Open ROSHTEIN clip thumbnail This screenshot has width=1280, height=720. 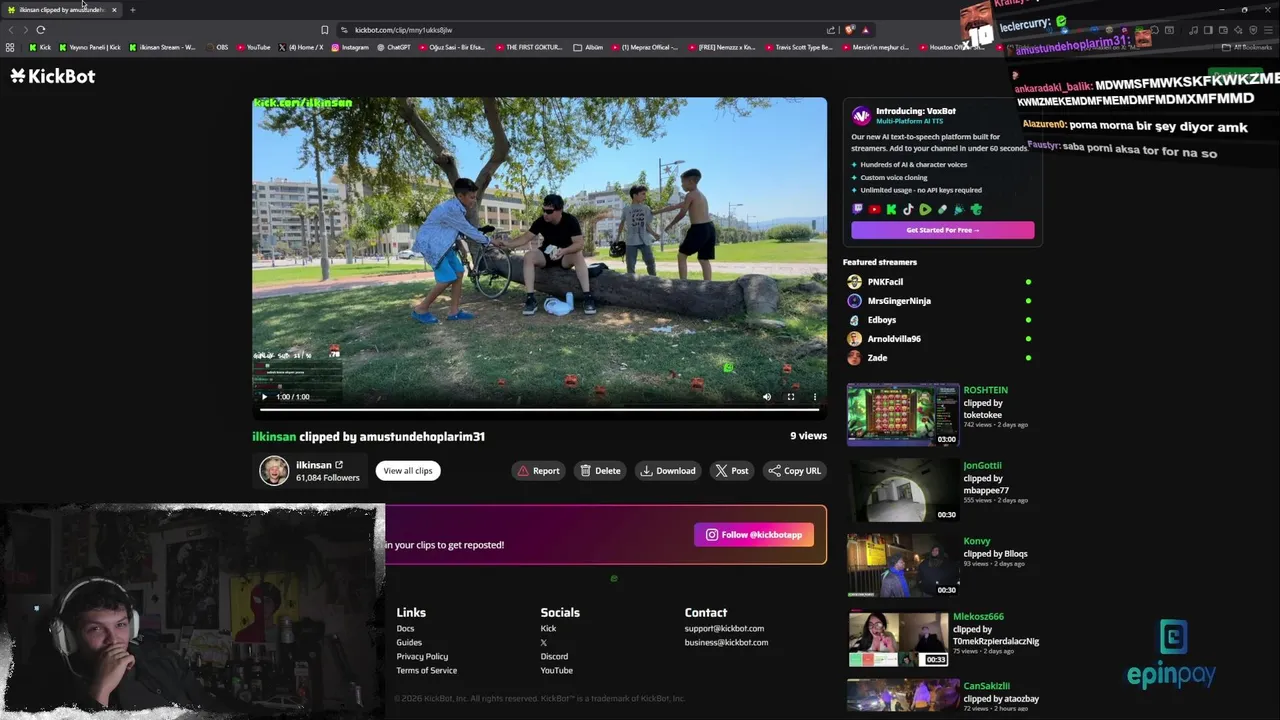click(903, 414)
